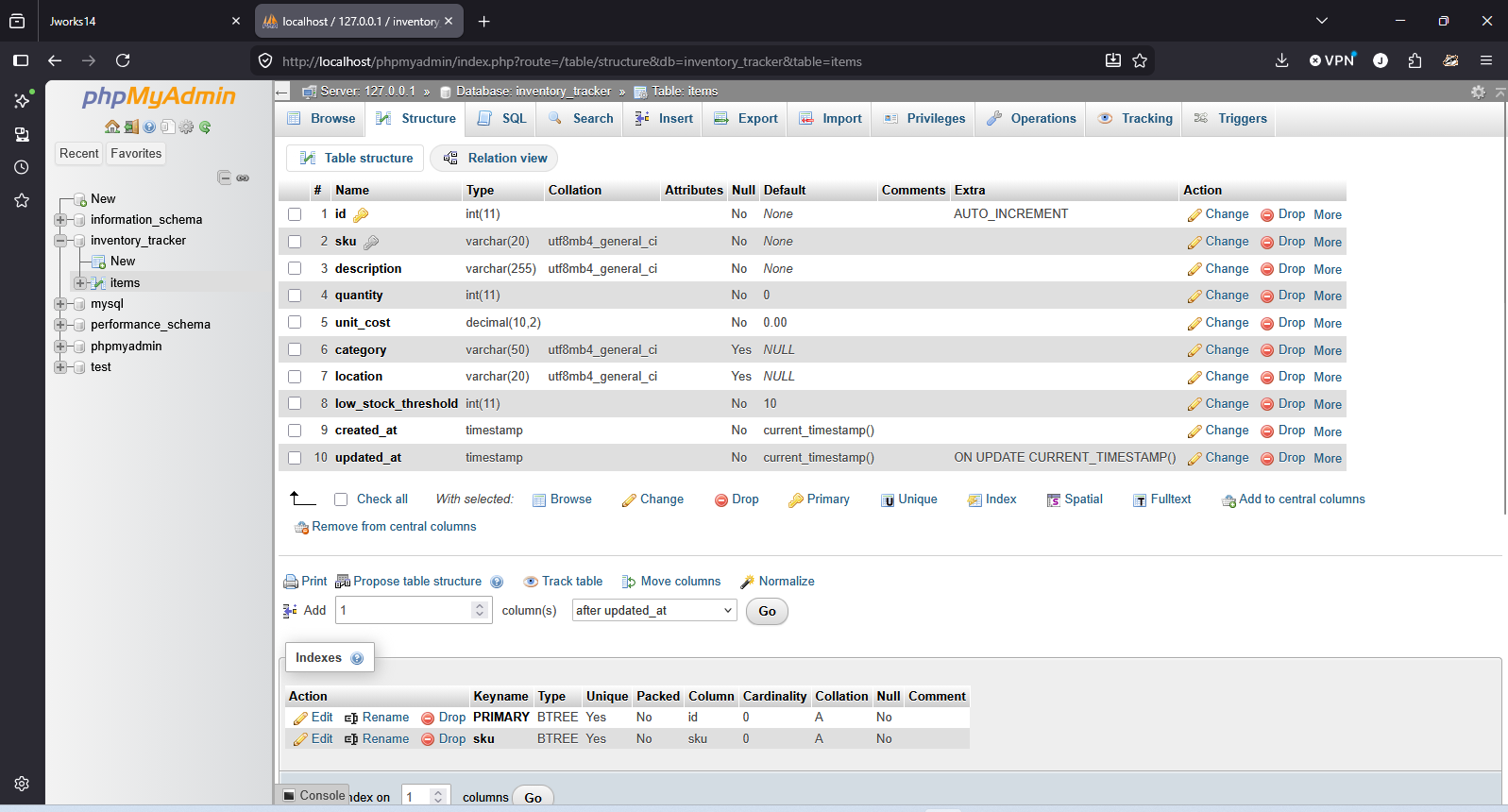The image size is (1508, 812).
Task: Select the updated_at row checkbox
Action: coord(295,458)
